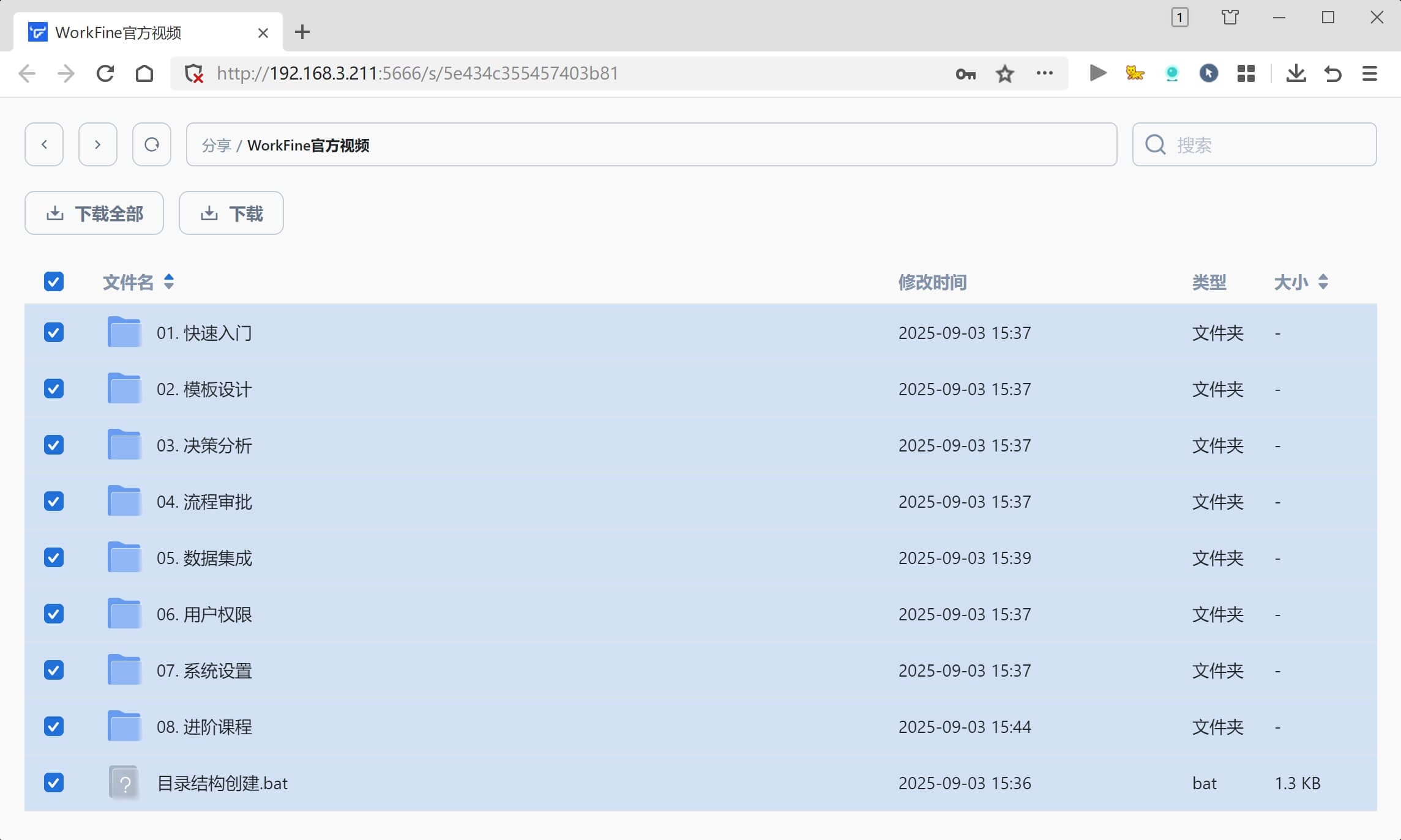Refresh the file list with circular arrow button
The image size is (1401, 840).
click(152, 144)
